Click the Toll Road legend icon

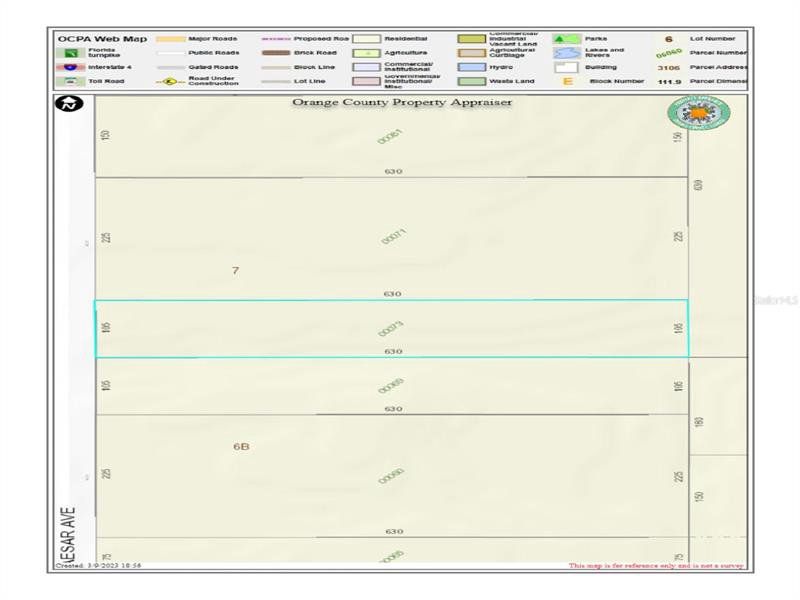(71, 81)
